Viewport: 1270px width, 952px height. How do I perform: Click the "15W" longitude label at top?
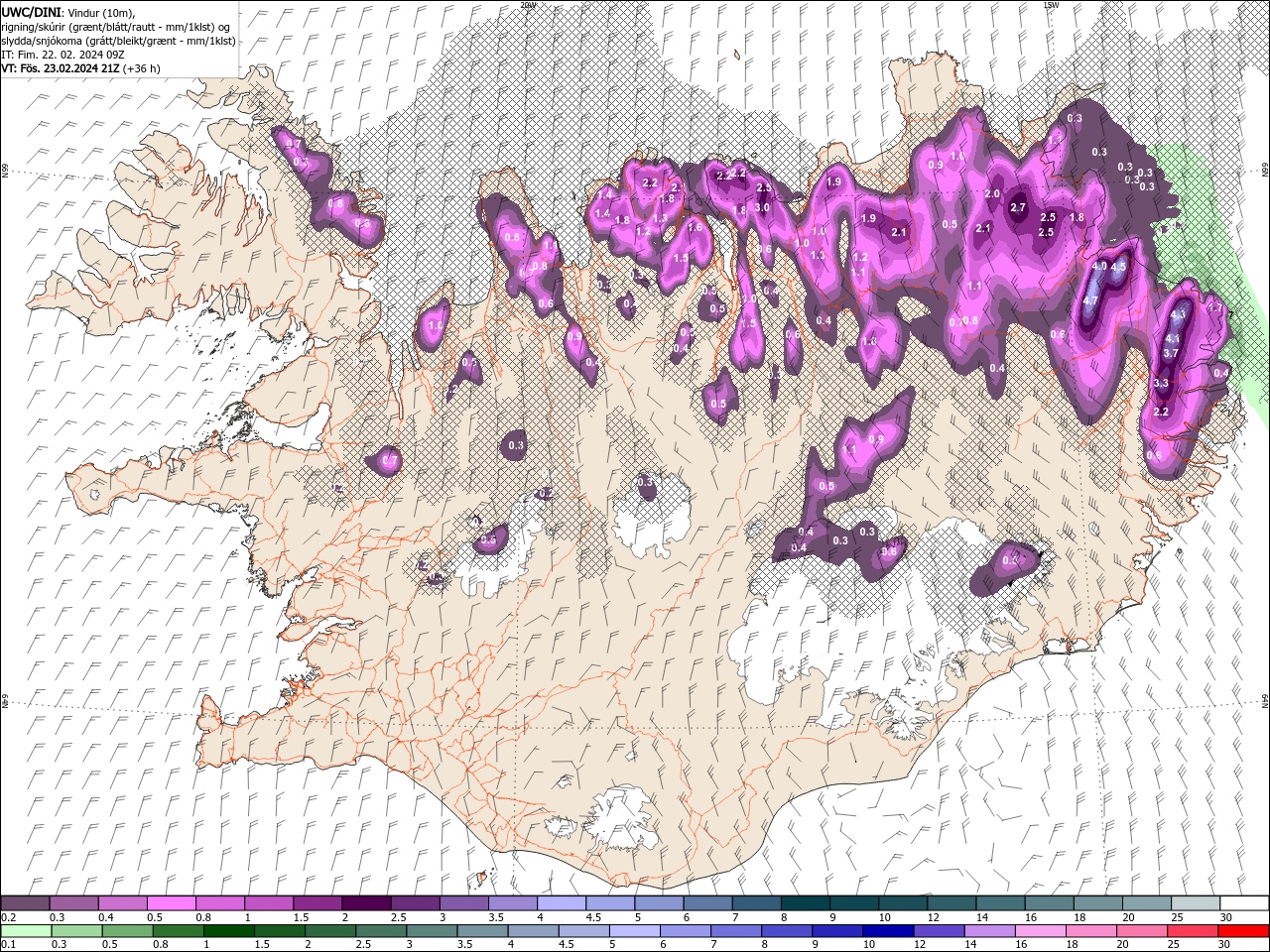pos(1051,5)
